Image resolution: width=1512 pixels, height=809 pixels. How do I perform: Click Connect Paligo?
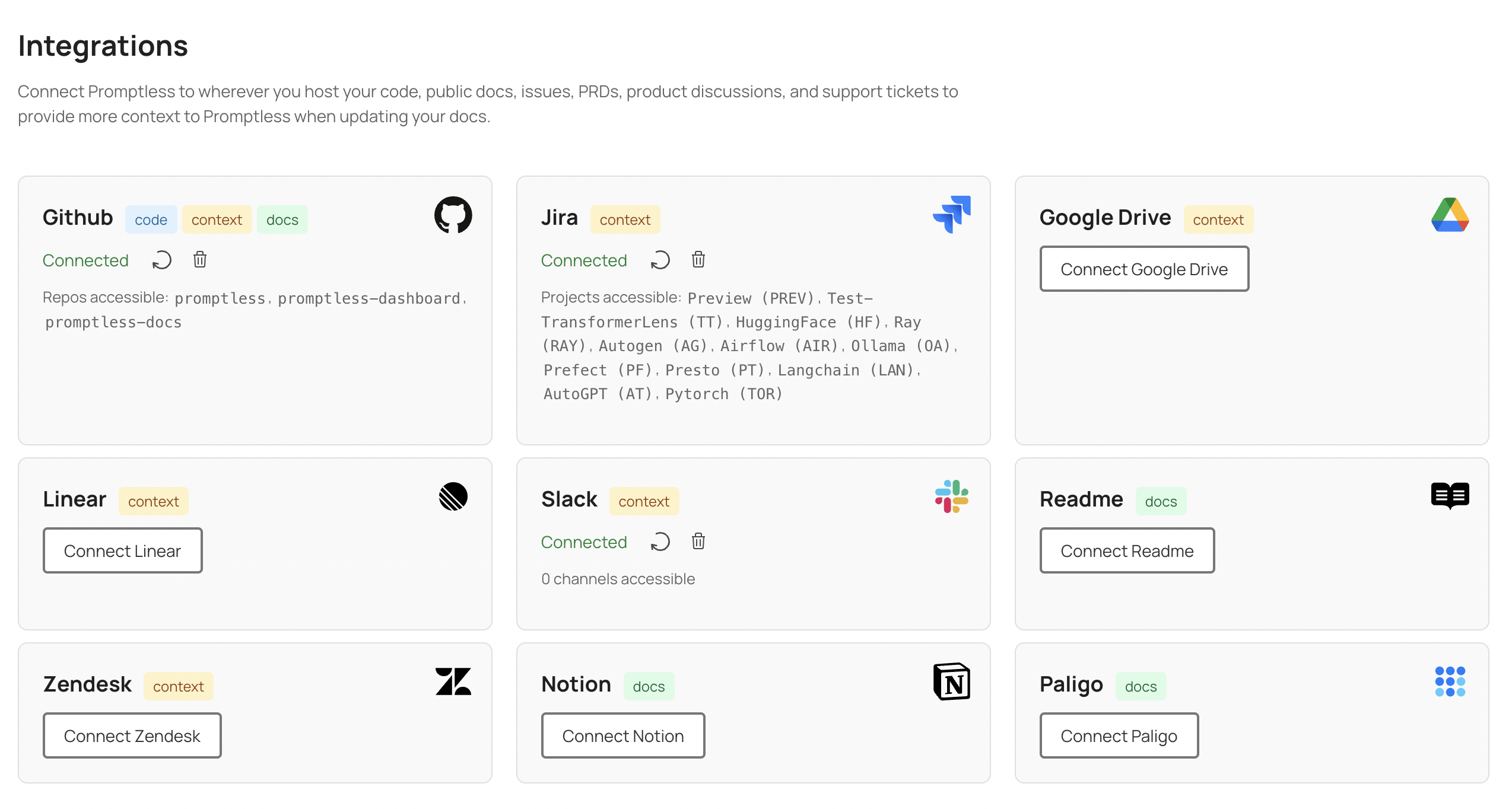pyautogui.click(x=1119, y=735)
